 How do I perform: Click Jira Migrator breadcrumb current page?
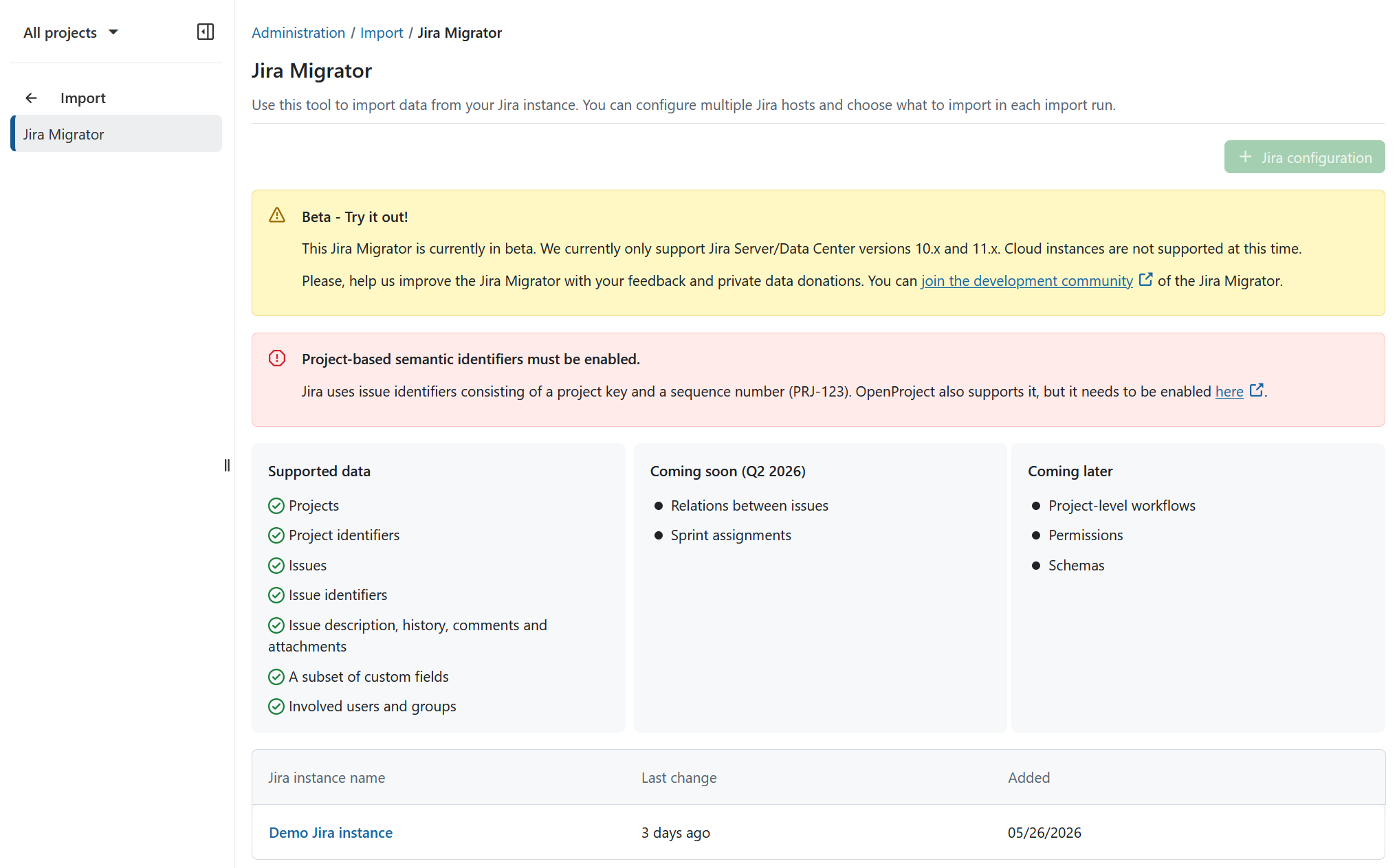pyautogui.click(x=460, y=32)
